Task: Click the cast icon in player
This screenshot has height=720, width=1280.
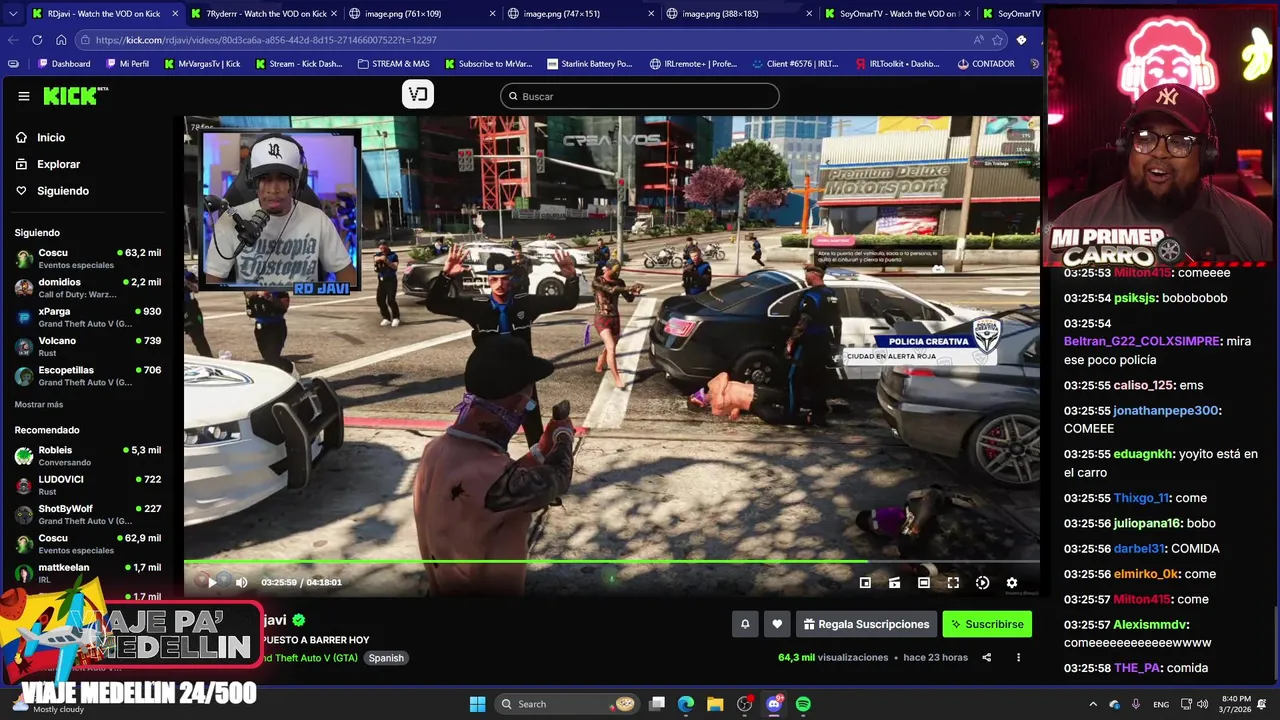Action: click(894, 582)
